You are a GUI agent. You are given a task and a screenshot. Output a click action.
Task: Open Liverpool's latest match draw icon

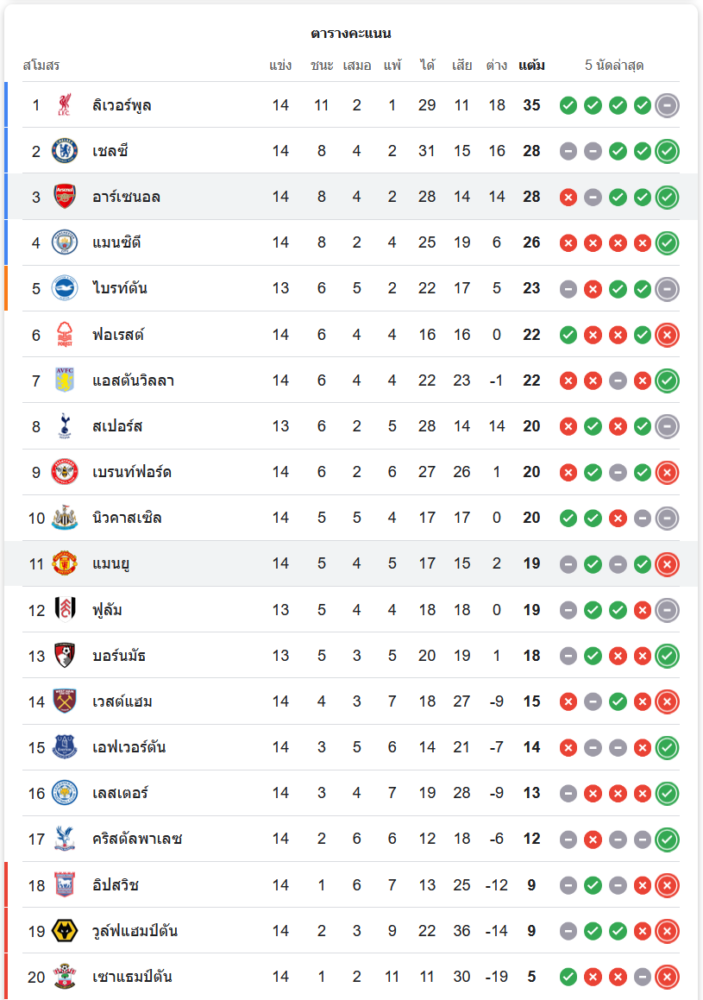(x=667, y=105)
